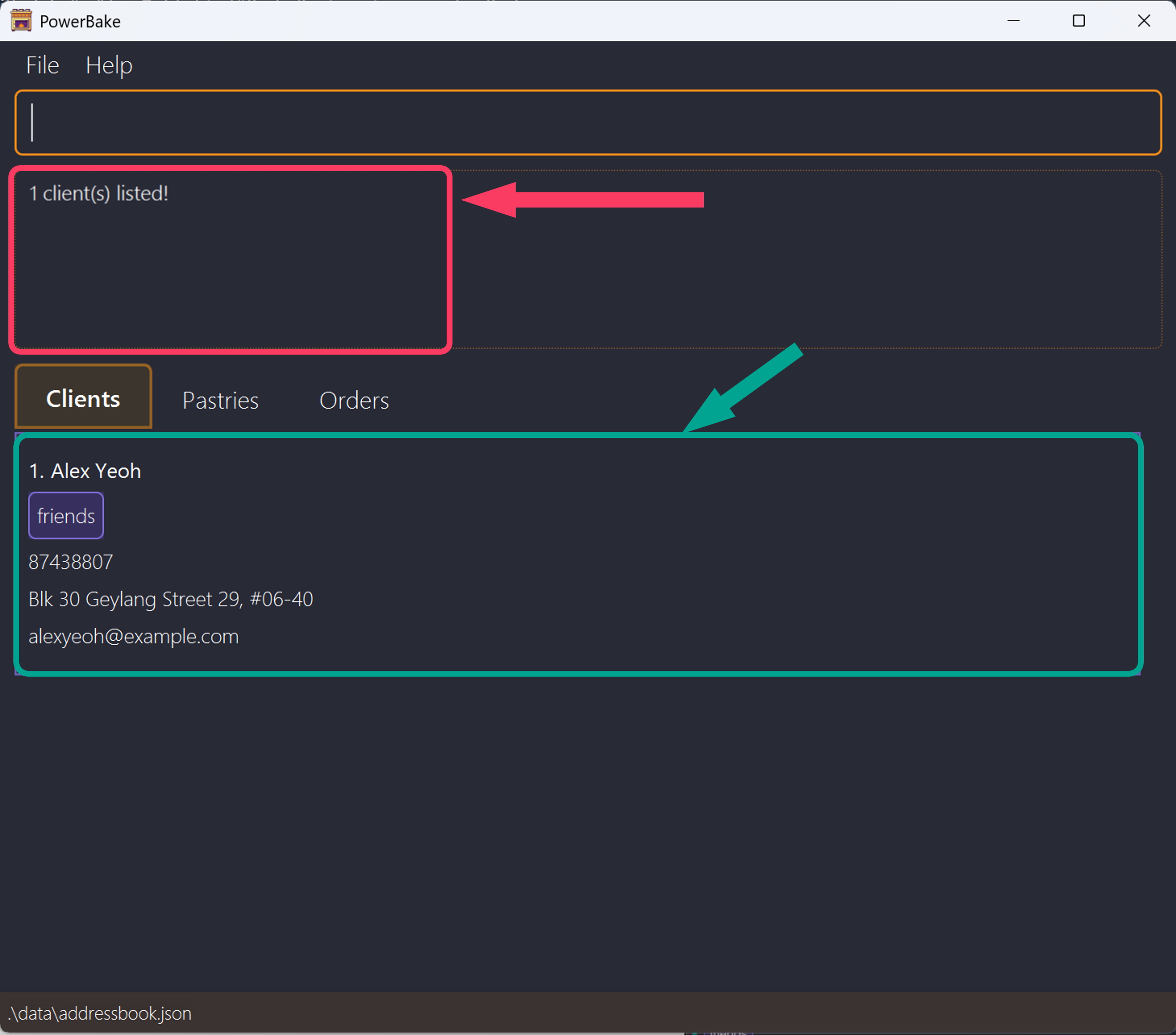Viewport: 1176px width, 1035px height.
Task: Open the Help menu
Action: pyautogui.click(x=109, y=65)
